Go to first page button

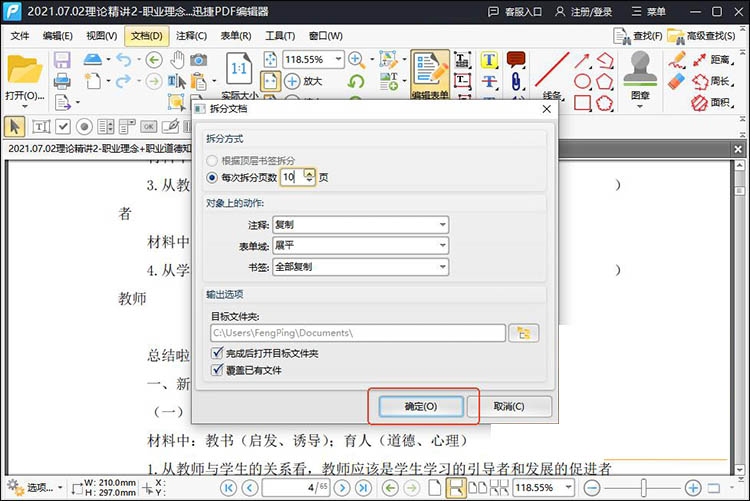[228, 488]
